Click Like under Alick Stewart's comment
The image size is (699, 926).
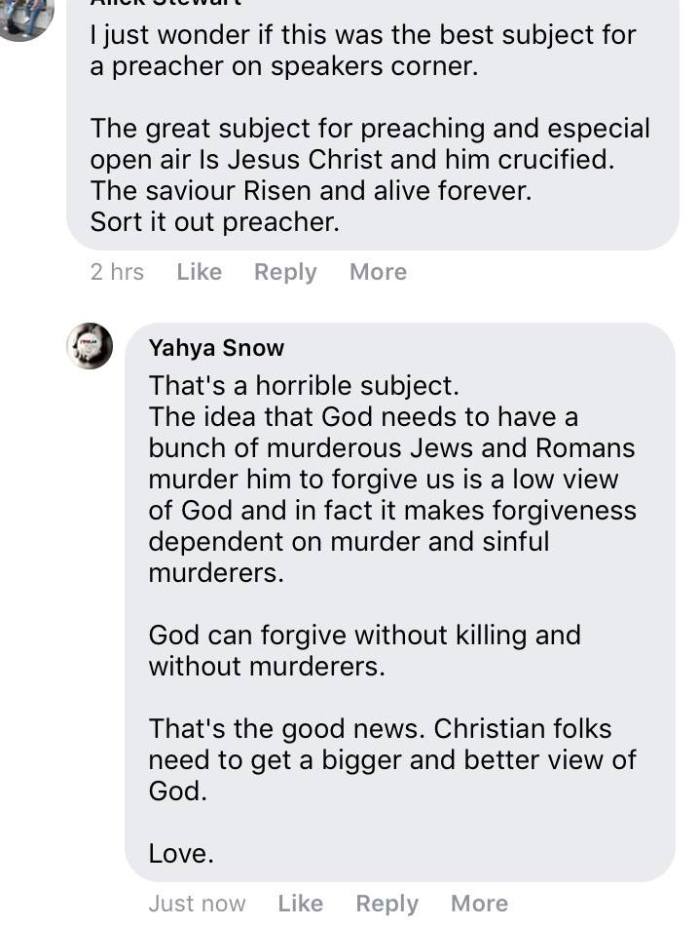tap(199, 271)
